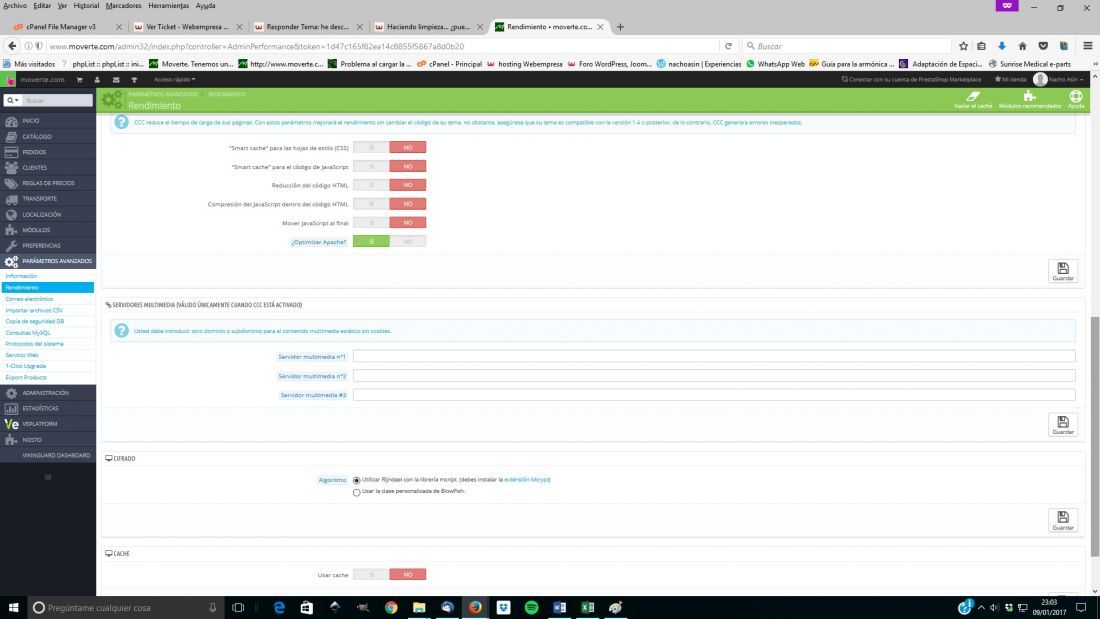
Task: Switch to Haciendo limpieza tab
Action: click(428, 27)
